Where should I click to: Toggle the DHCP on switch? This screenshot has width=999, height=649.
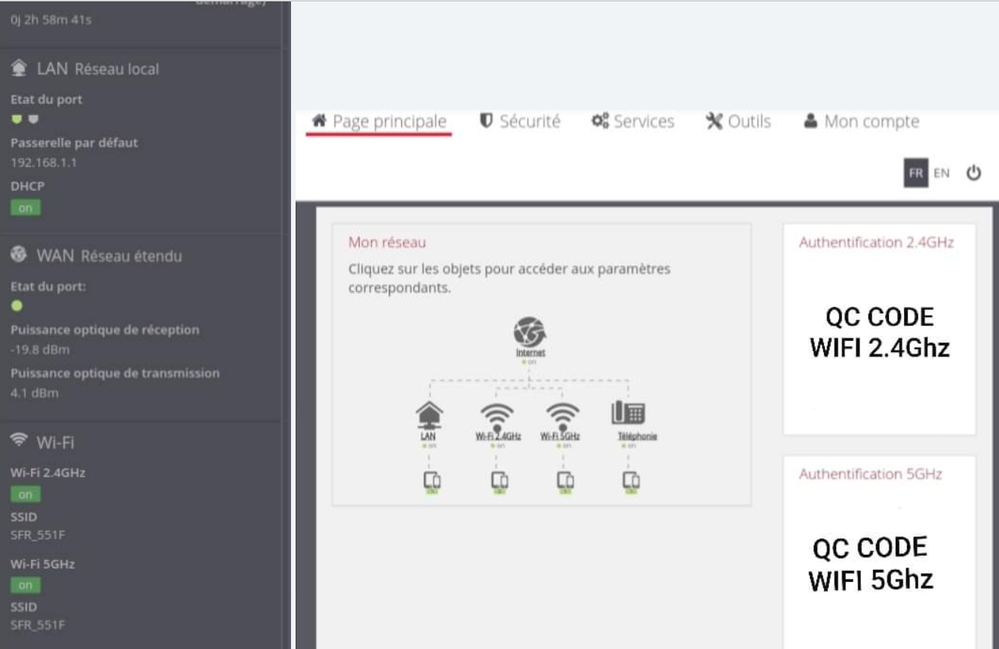pos(25,208)
